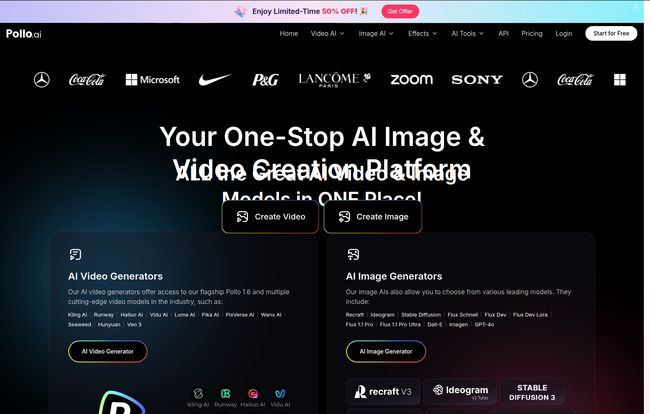This screenshot has height=414, width=650.
Task: Click the Flux Schnell link
Action: point(463,315)
